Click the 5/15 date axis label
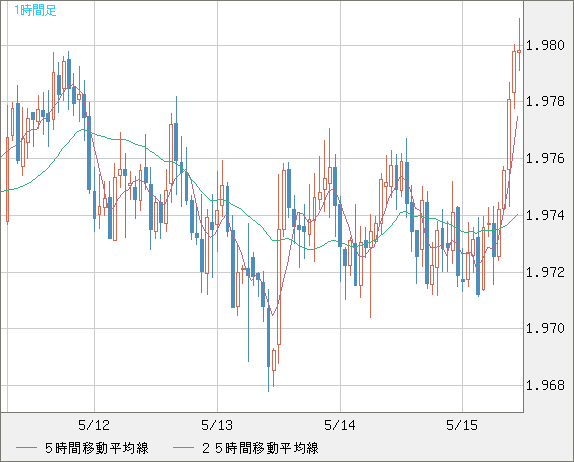 pos(462,425)
